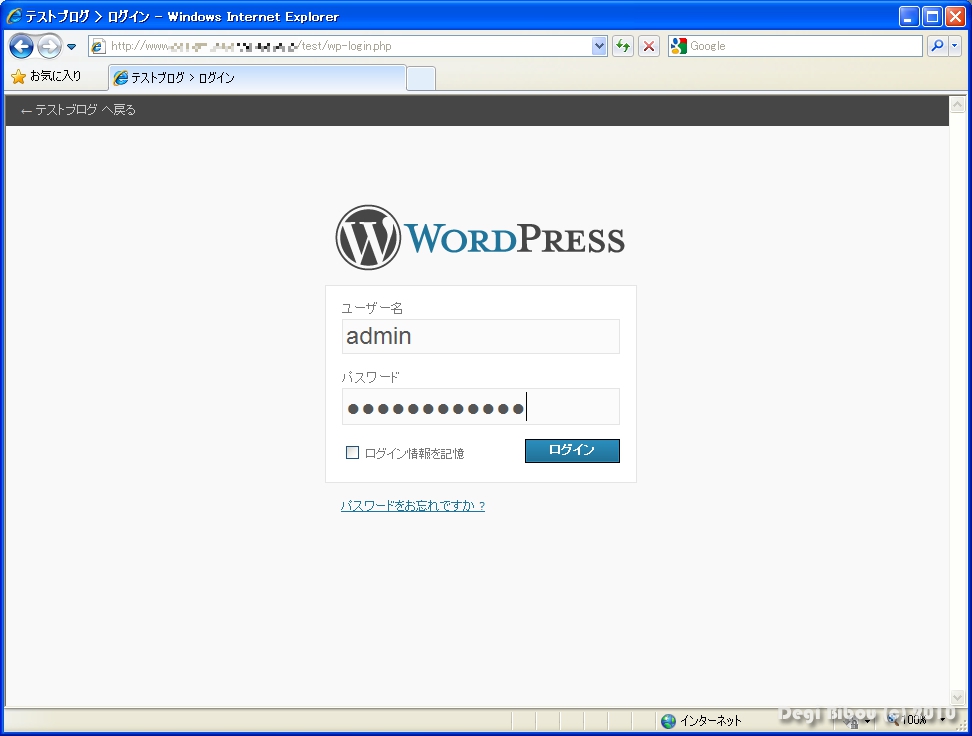Viewport: 972px width, 736px height.
Task: Click the blue ログイン button
Action: [x=572, y=451]
